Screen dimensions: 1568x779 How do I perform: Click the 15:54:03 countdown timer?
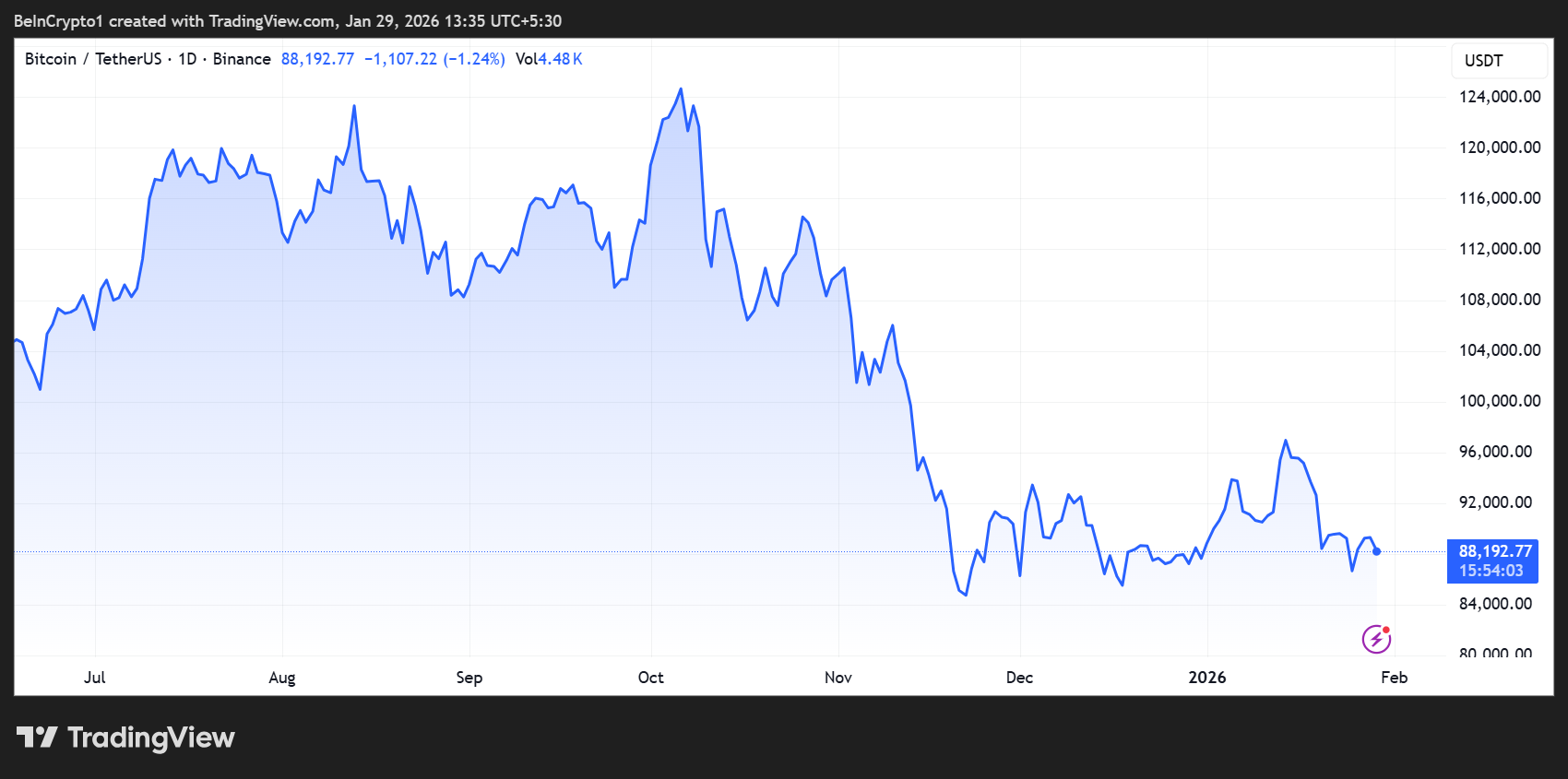[1491, 572]
